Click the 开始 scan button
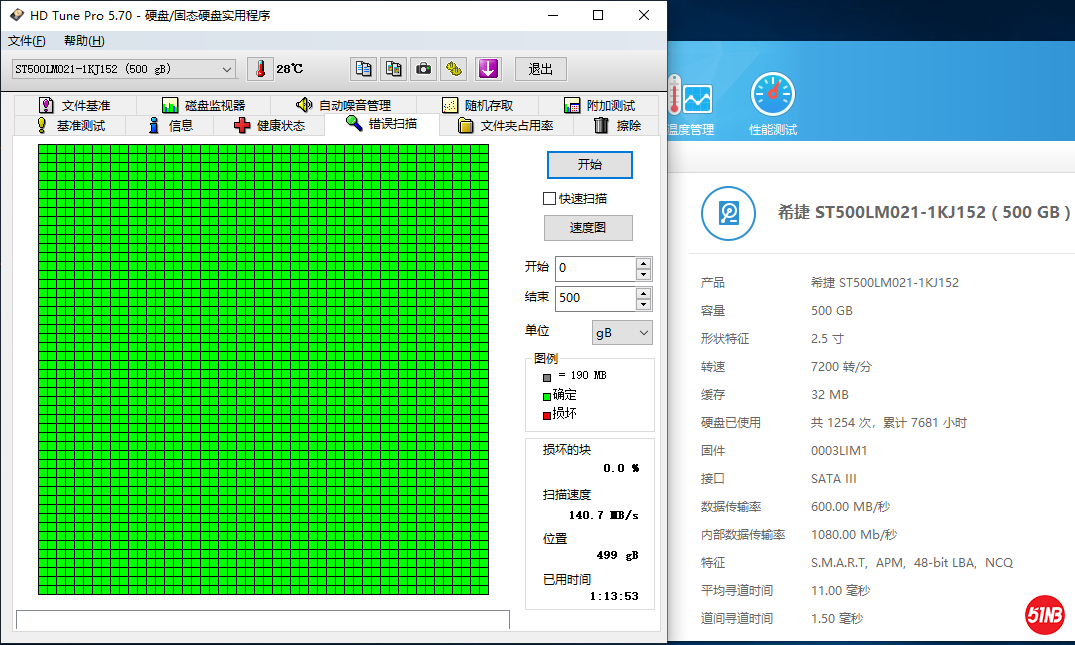Viewport: 1075px width, 645px height. [589, 165]
